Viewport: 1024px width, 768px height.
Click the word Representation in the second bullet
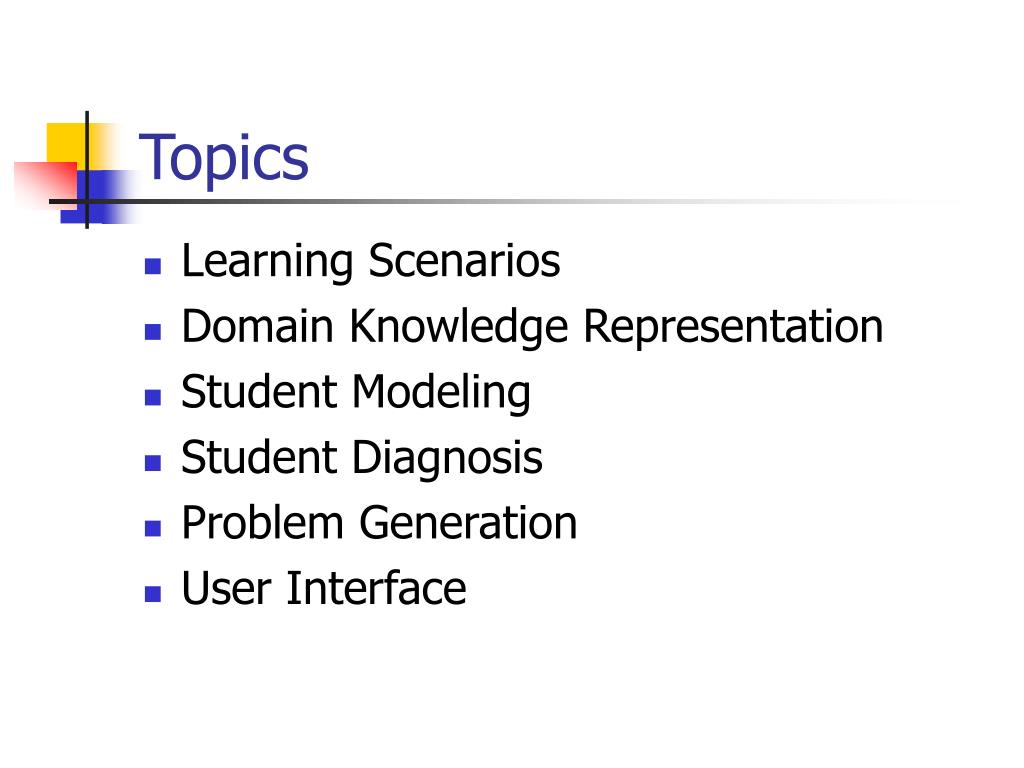pyautogui.click(x=733, y=326)
